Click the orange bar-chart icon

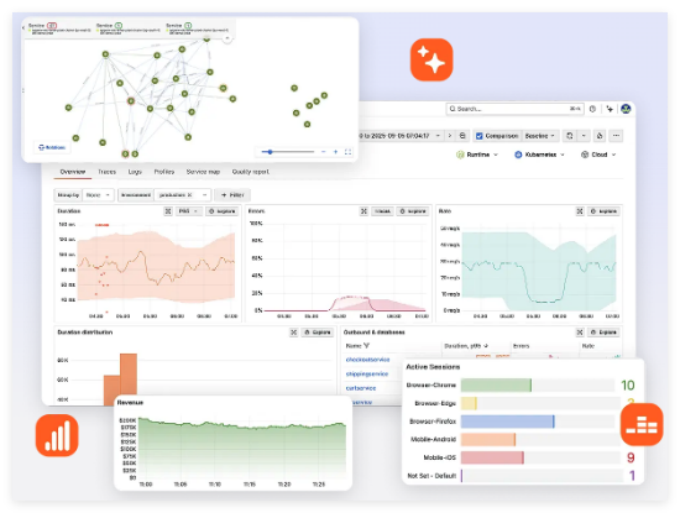tap(57, 435)
